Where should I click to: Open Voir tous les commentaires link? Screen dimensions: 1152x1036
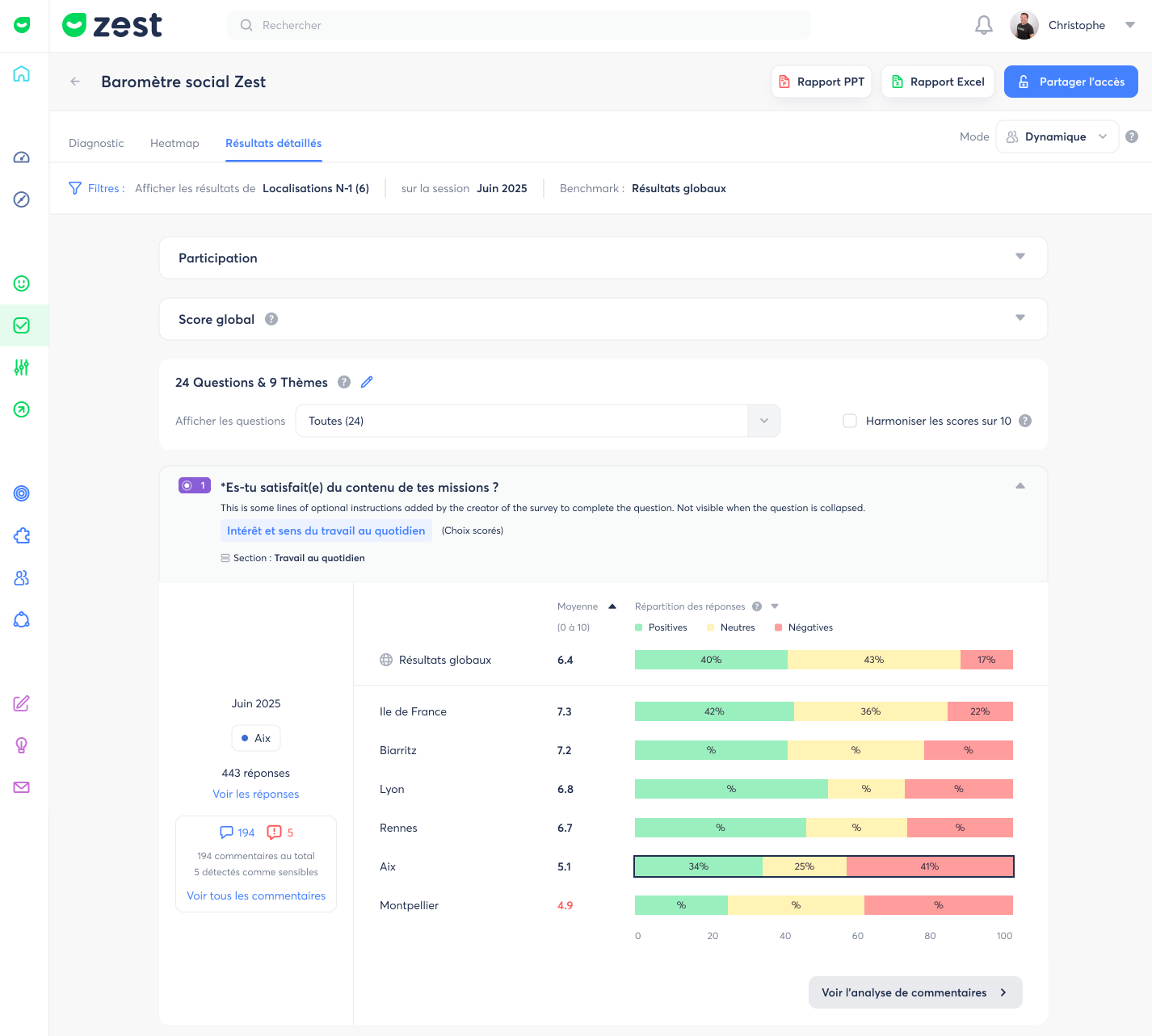pyautogui.click(x=256, y=895)
